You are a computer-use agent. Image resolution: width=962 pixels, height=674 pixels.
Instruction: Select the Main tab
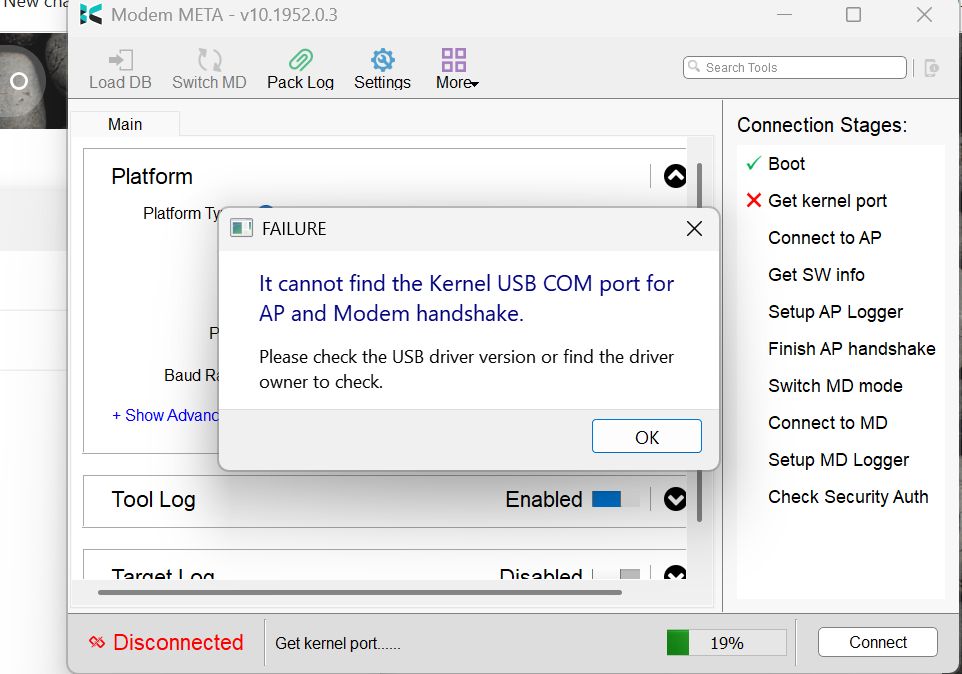point(125,124)
